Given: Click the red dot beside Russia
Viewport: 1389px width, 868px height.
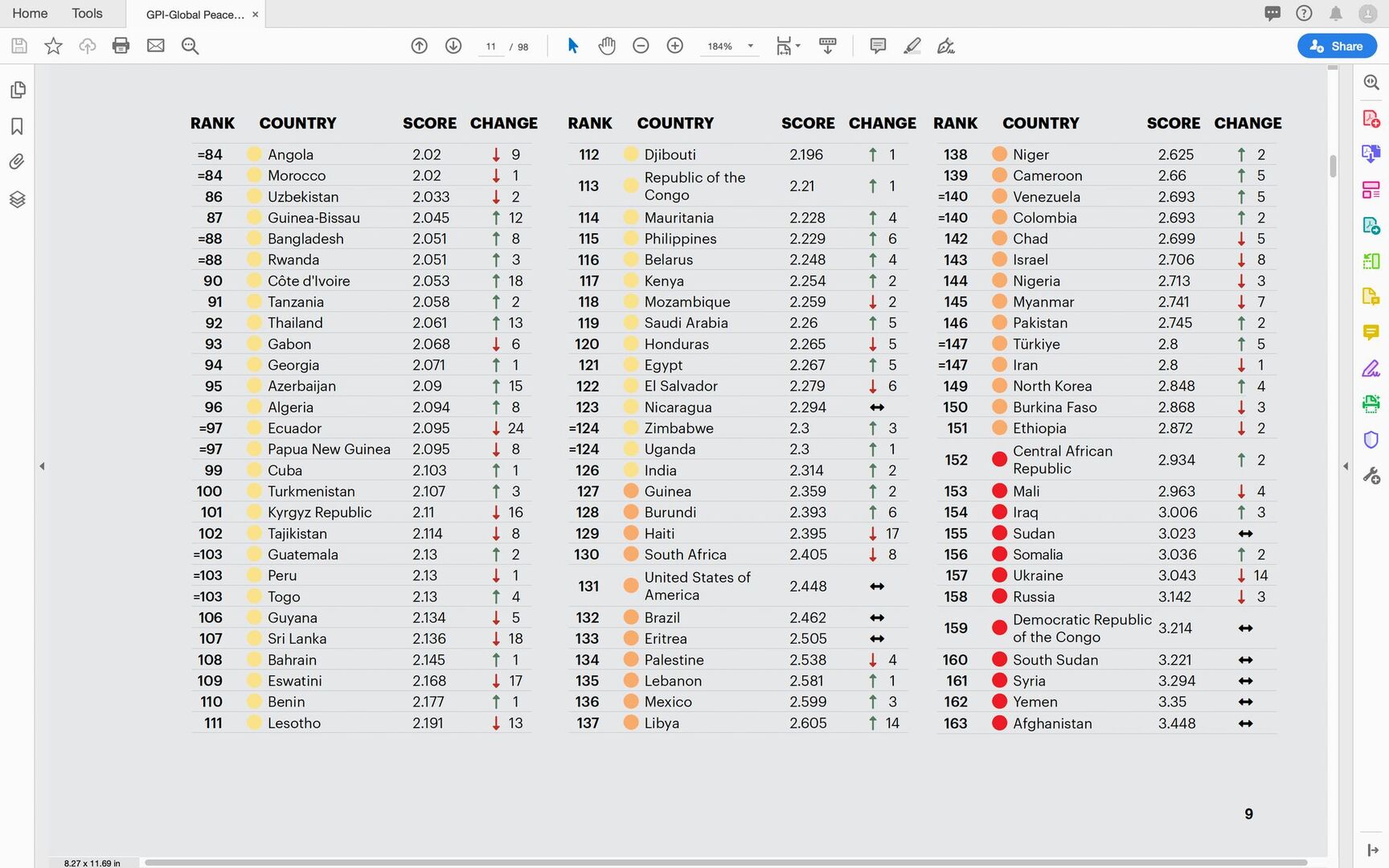Looking at the screenshot, I should click(999, 596).
